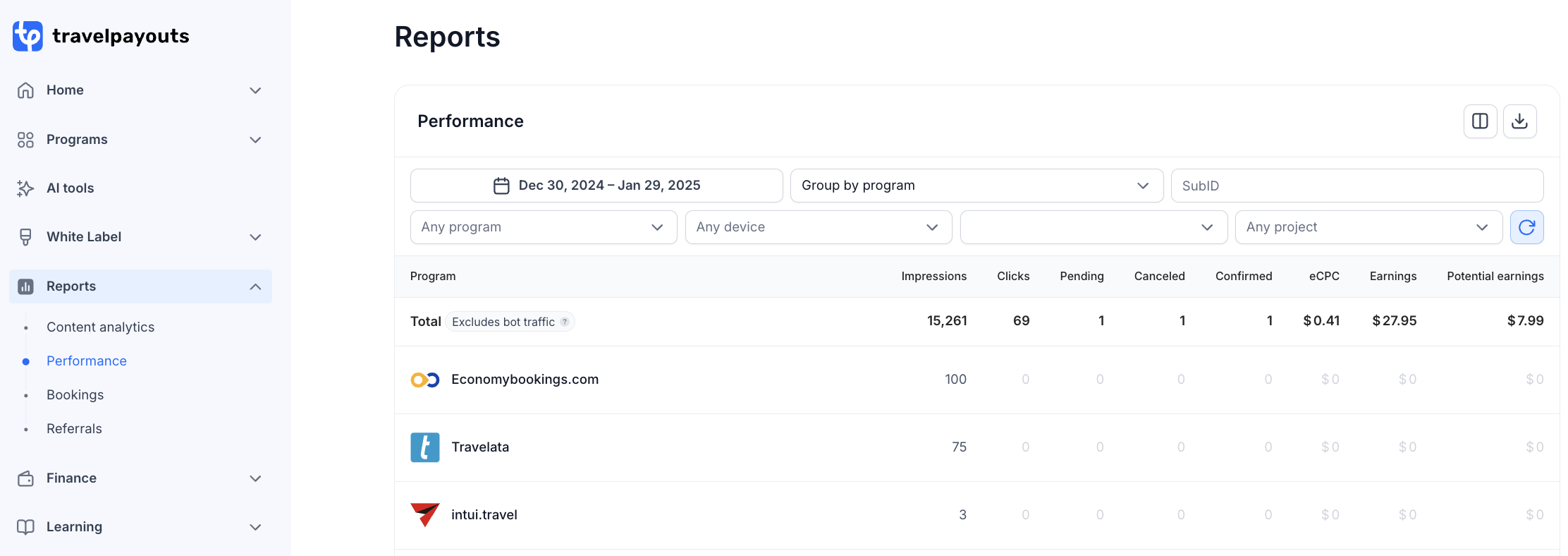Click the SubID input field
The height and width of the screenshot is (556, 1568).
click(1357, 186)
